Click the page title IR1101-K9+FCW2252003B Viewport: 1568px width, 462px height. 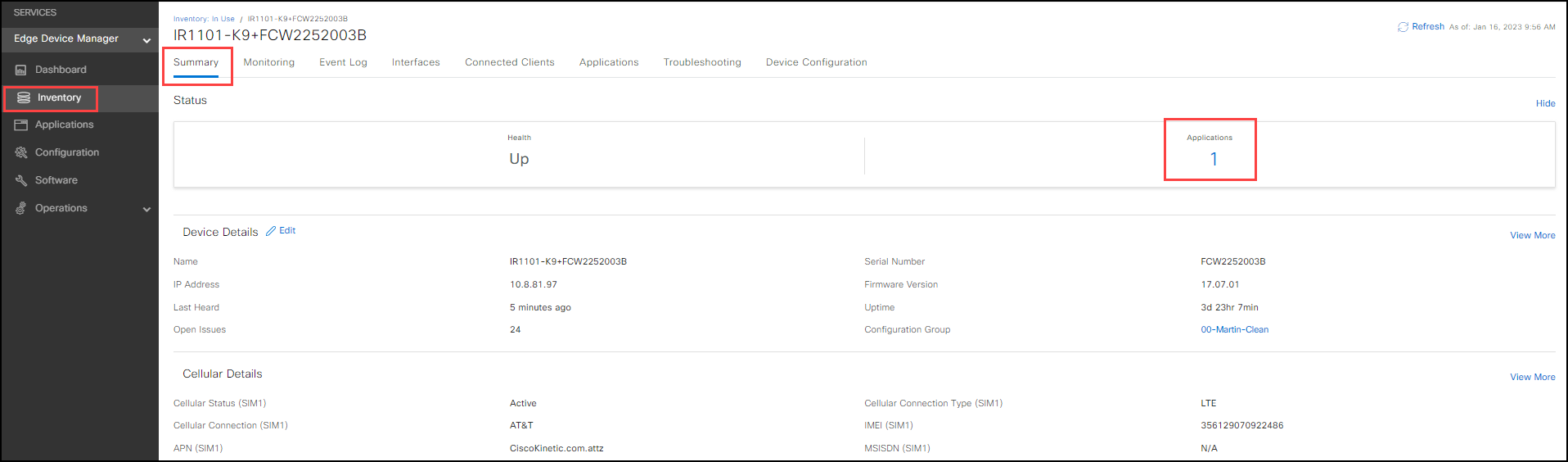point(270,35)
